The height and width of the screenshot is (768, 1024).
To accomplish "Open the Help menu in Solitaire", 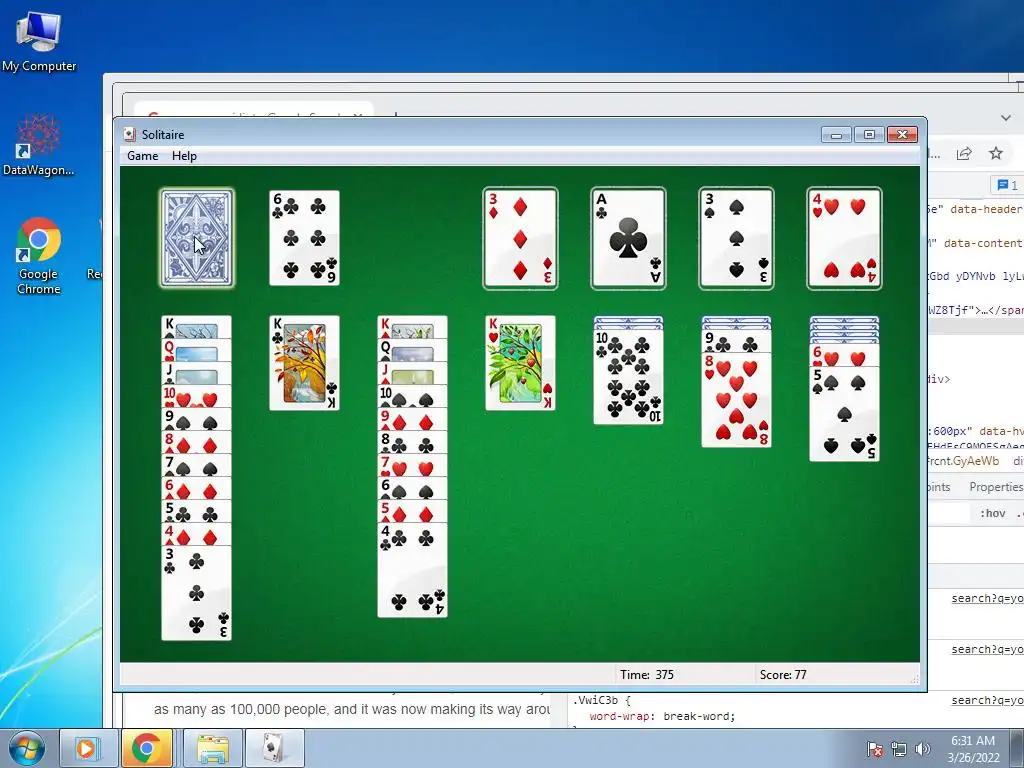I will coord(184,156).
